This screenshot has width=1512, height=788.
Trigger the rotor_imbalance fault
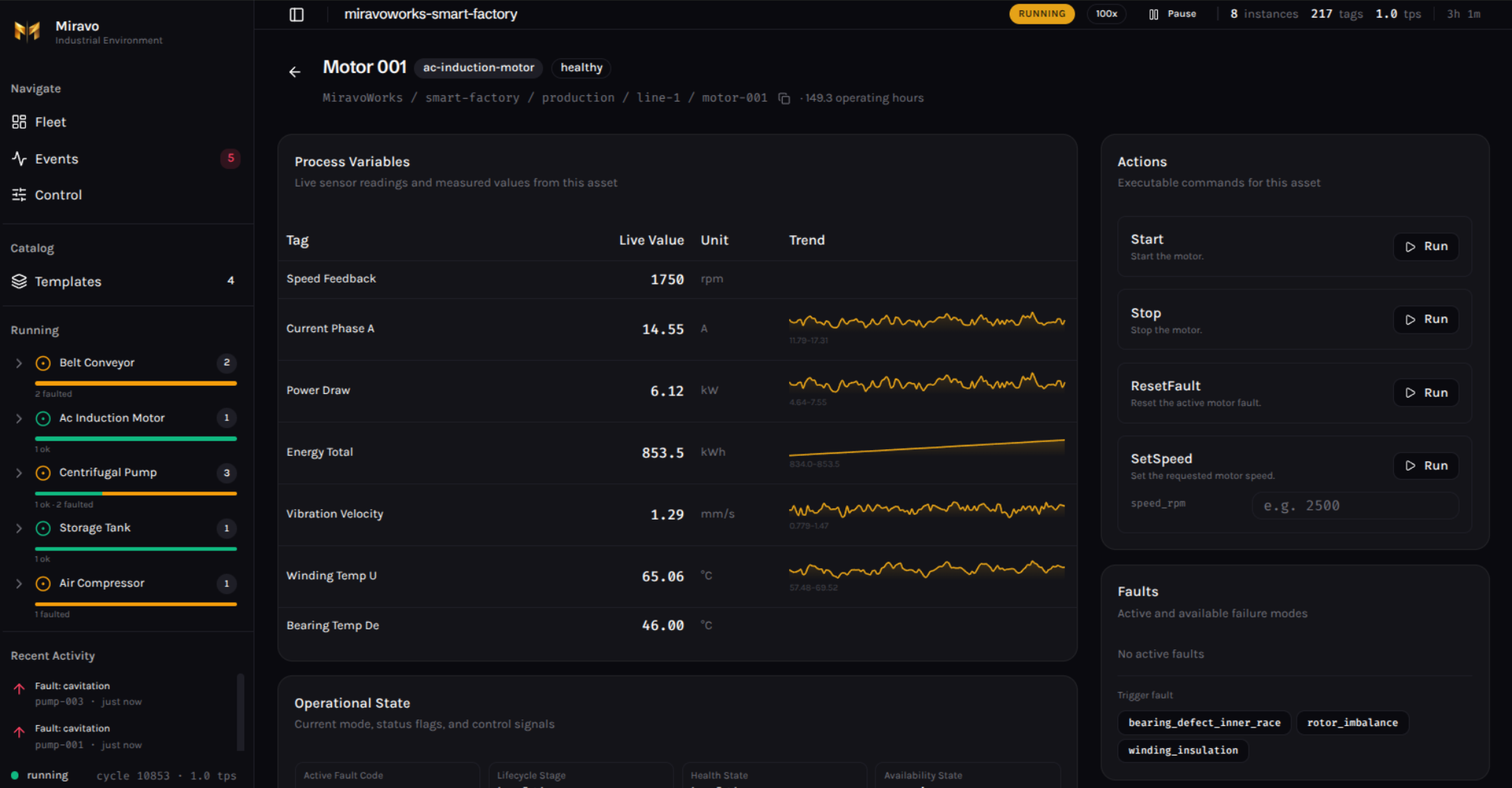[1352, 722]
